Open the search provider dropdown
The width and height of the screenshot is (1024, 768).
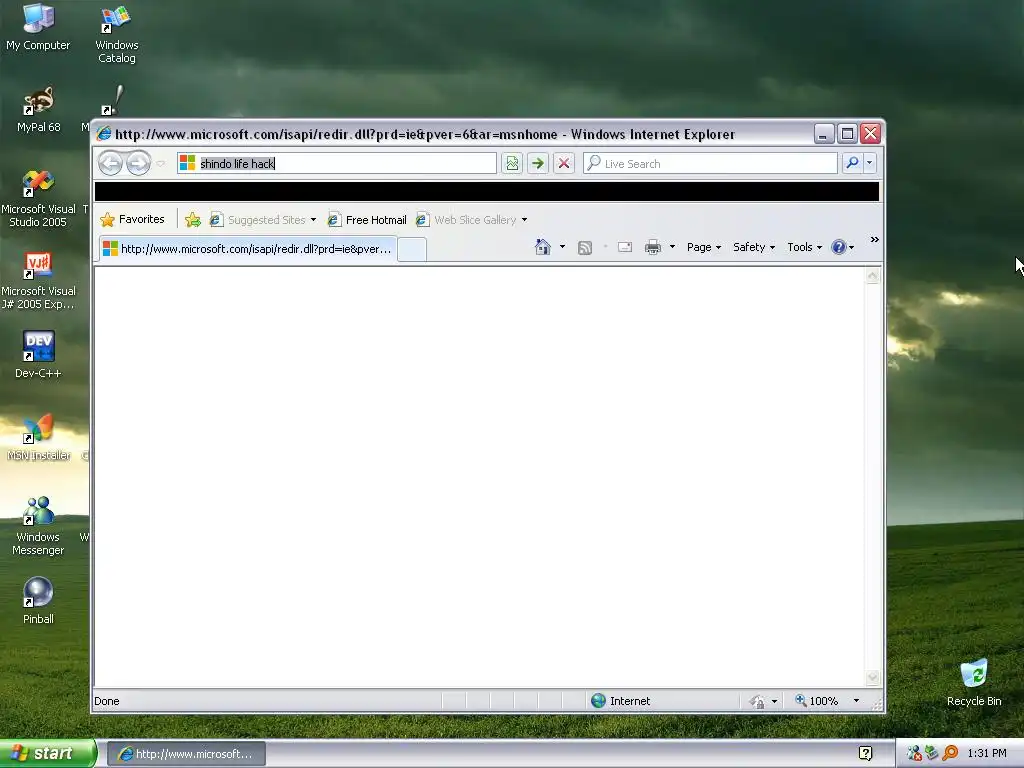click(x=869, y=163)
